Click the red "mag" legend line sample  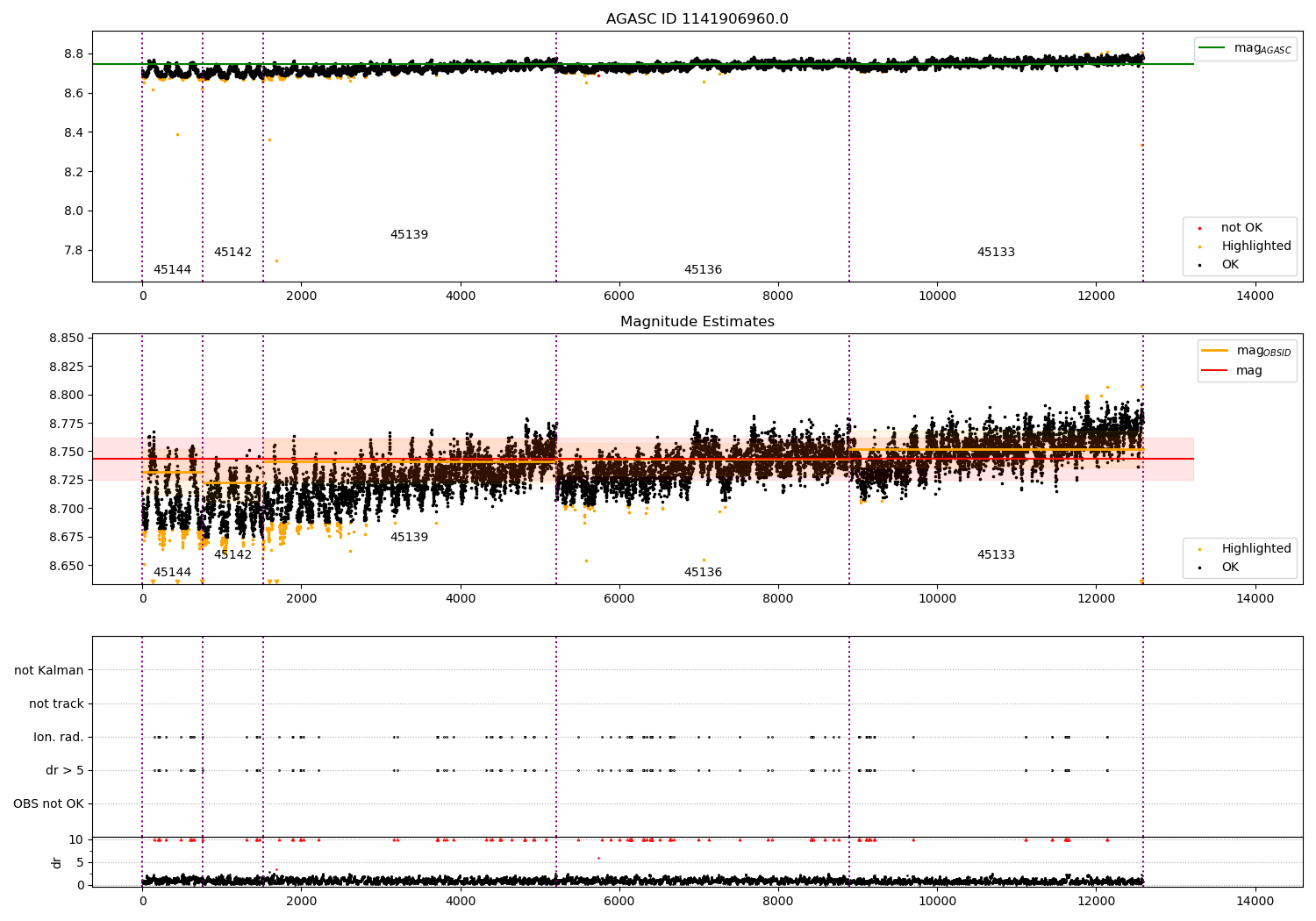coord(1214,370)
